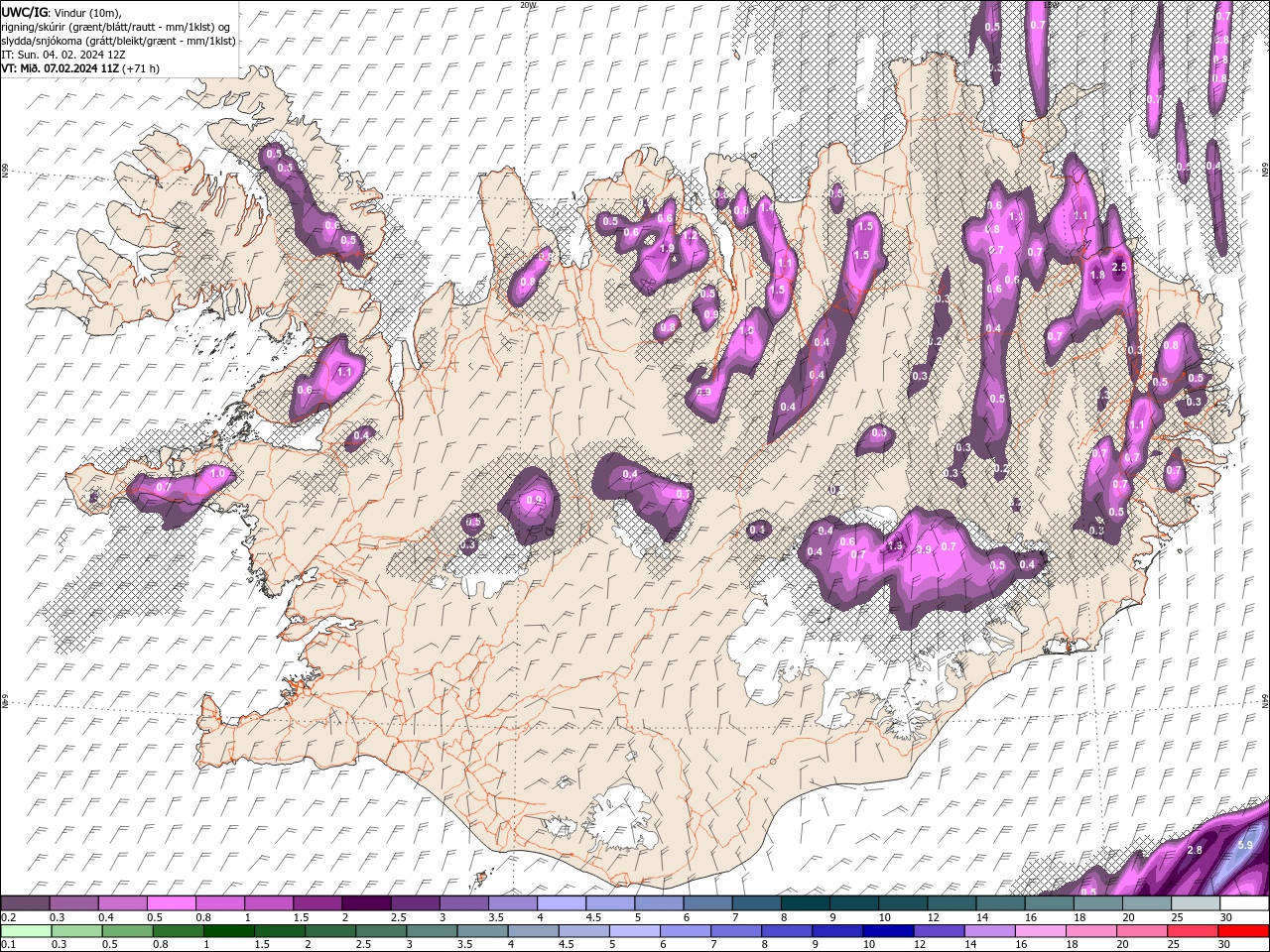Select the grey-mauve 0.2 snow swatch
This screenshot has width=1270, height=952.
tap(25, 903)
